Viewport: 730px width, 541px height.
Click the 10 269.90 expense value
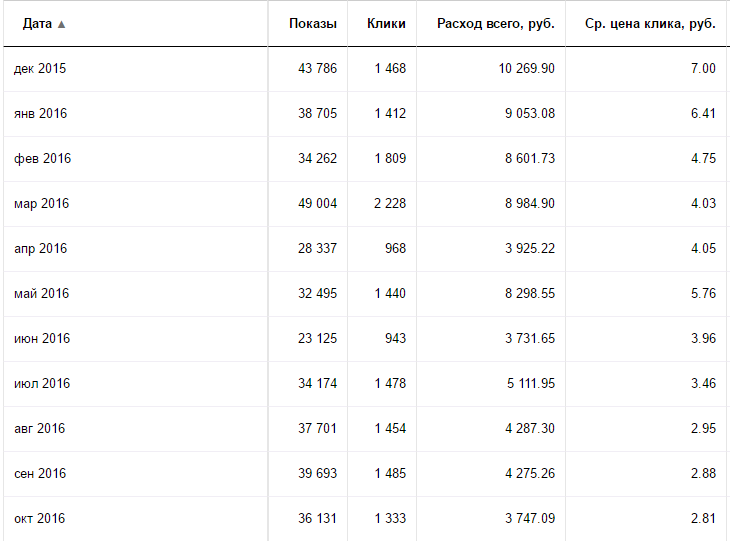(x=527, y=68)
